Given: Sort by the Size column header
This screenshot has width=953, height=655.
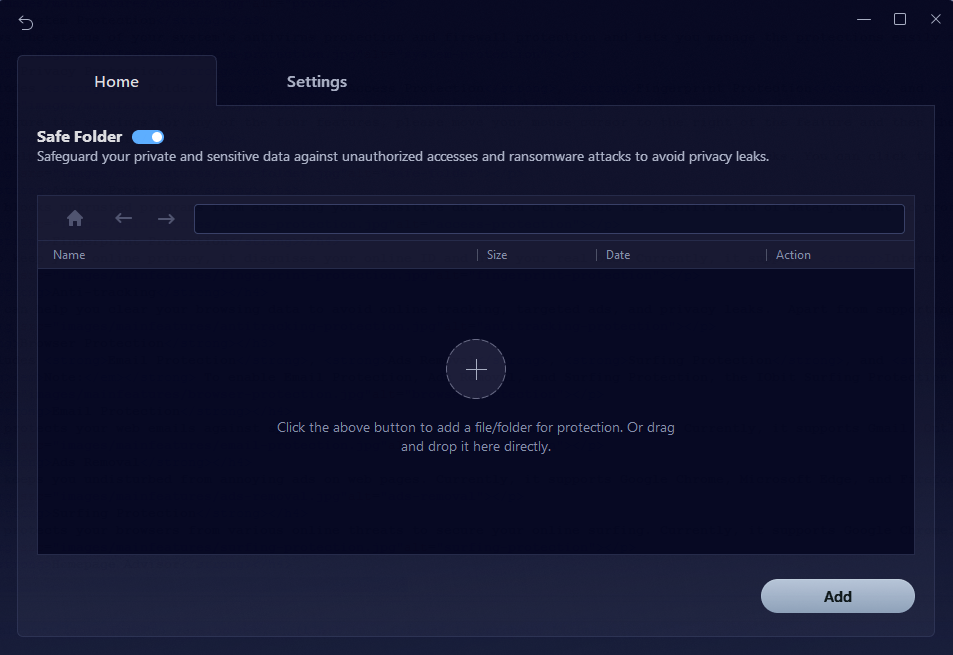Looking at the screenshot, I should click(x=497, y=255).
